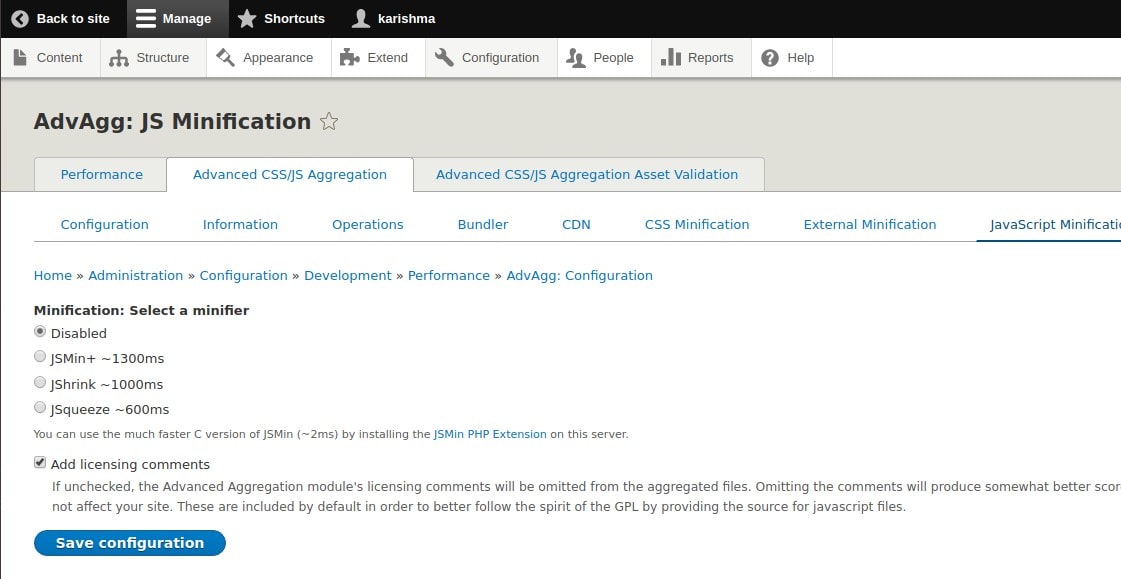Click the AdvAgg: JS Minification heading
Viewport: 1121px width, 579px height.
pyautogui.click(x=172, y=122)
